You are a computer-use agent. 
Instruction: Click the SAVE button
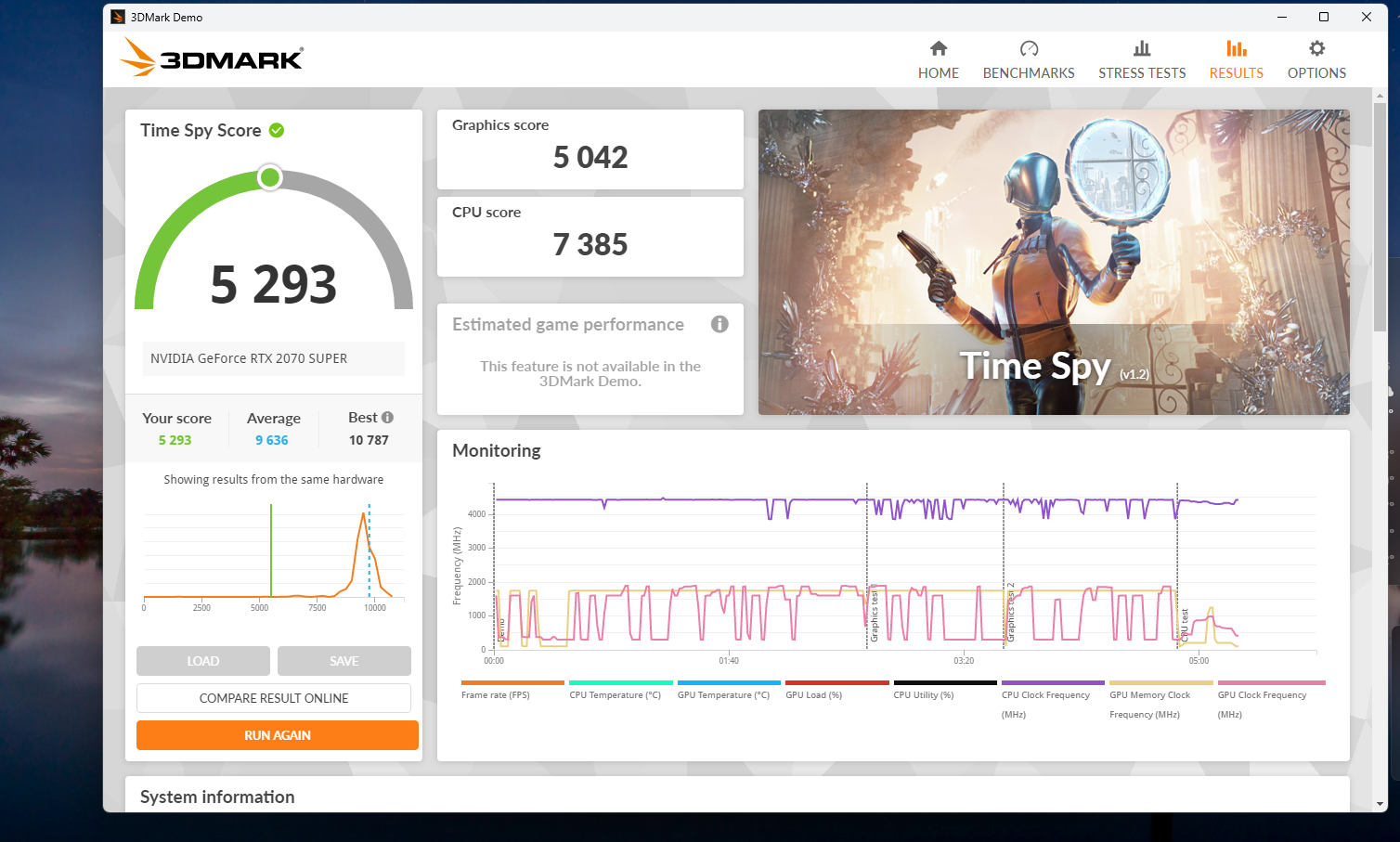click(344, 661)
